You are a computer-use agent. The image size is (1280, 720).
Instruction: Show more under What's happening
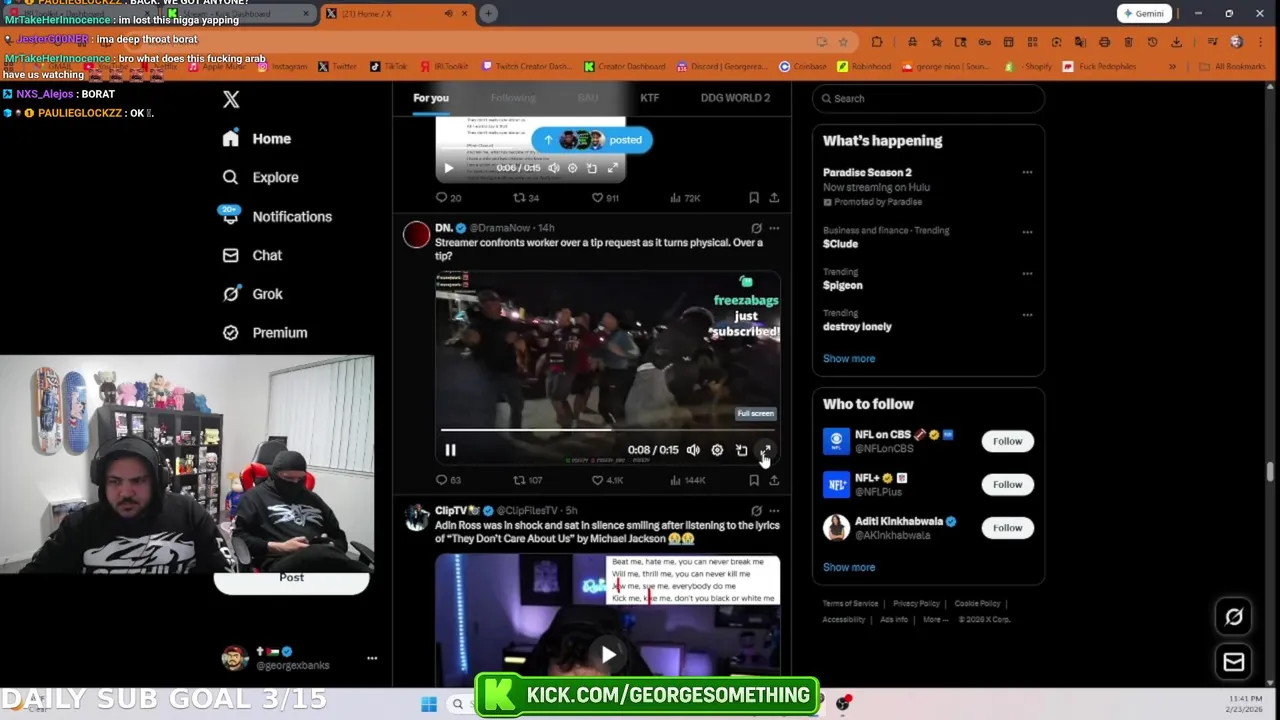point(849,358)
